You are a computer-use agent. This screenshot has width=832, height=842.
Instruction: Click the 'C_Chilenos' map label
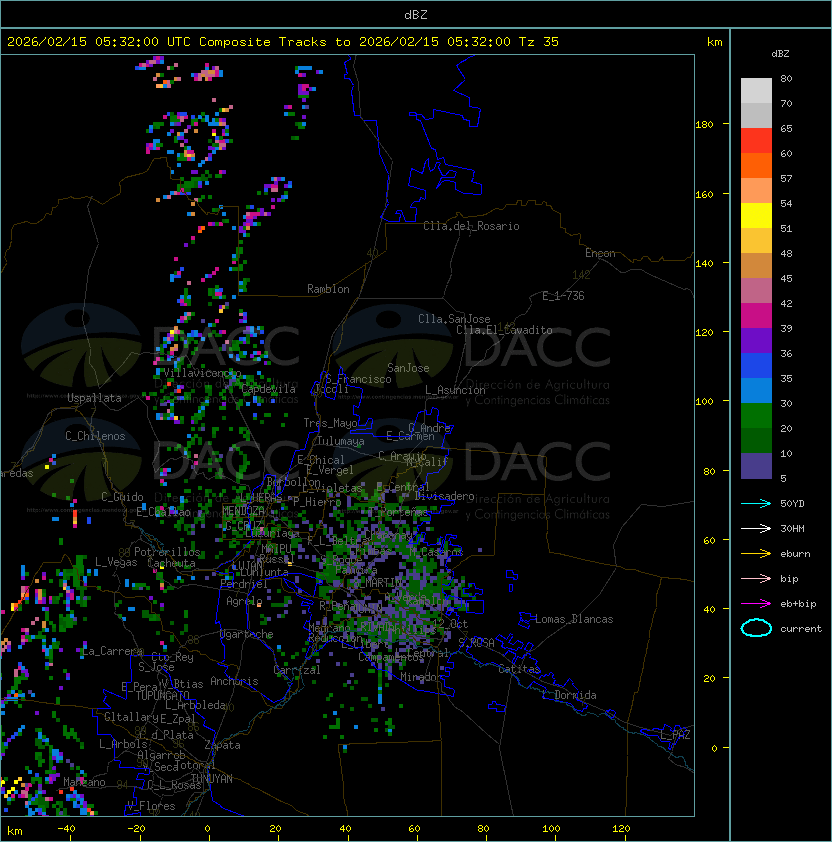95,436
